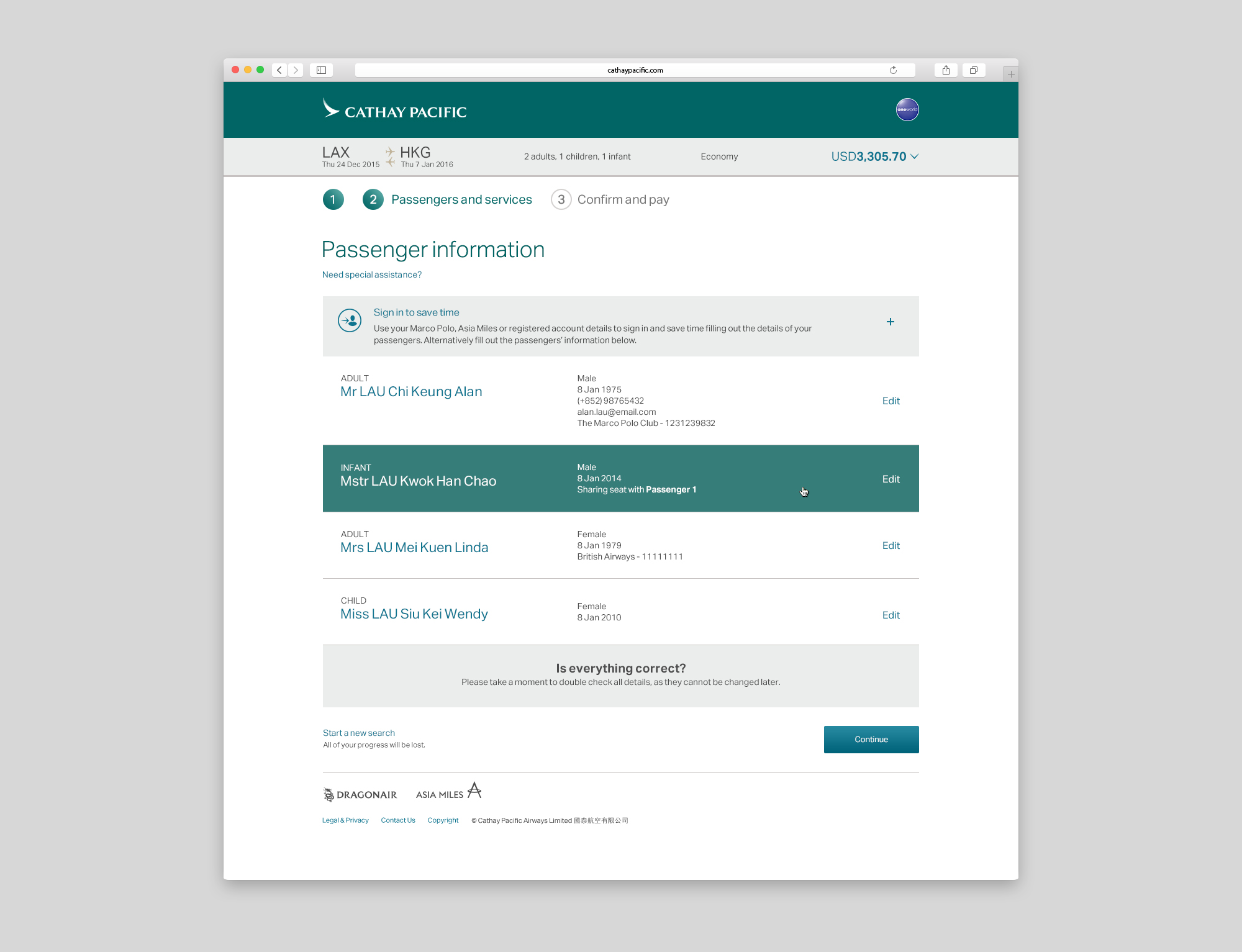Click the Sign in to save time link
This screenshot has width=1242, height=952.
pos(416,312)
